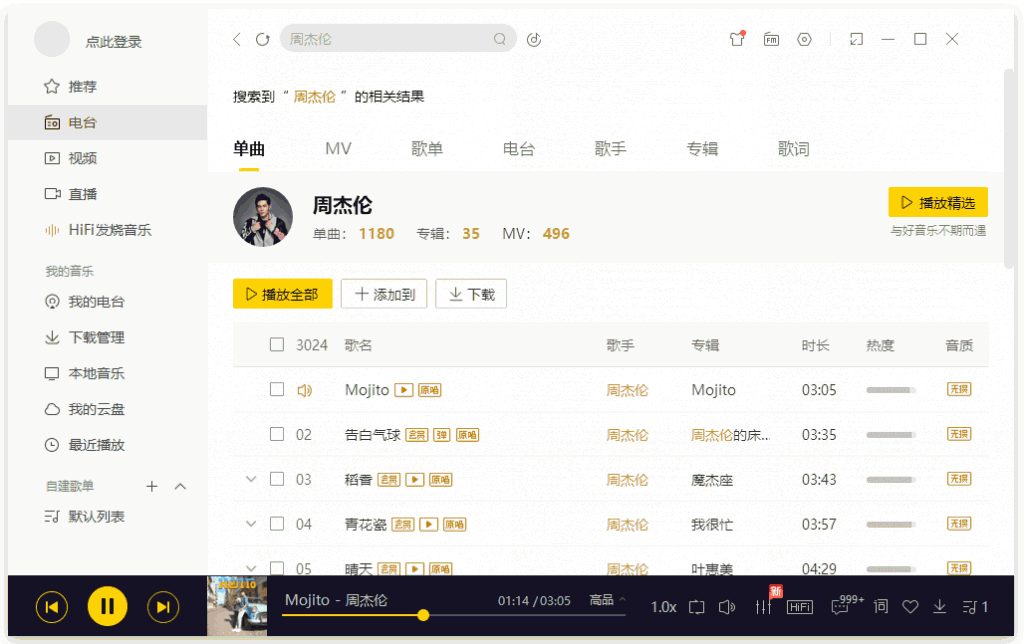The height and width of the screenshot is (644, 1024).
Task: Expand versions of 青花瓷 row
Action: (251, 524)
